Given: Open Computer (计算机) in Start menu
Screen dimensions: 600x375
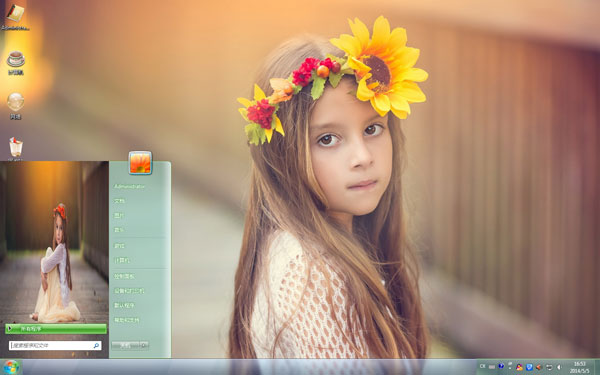Looking at the screenshot, I should (x=122, y=260).
